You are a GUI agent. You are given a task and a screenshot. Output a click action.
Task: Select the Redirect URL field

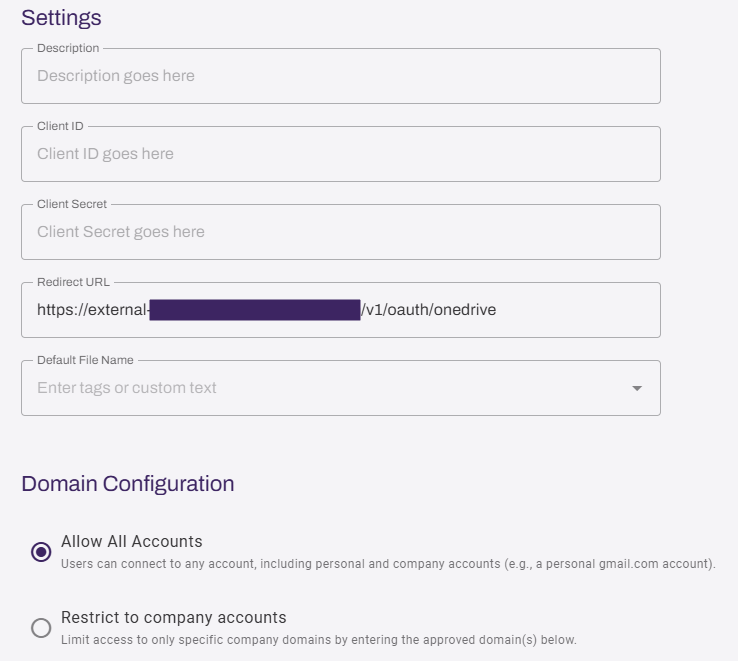pos(341,310)
